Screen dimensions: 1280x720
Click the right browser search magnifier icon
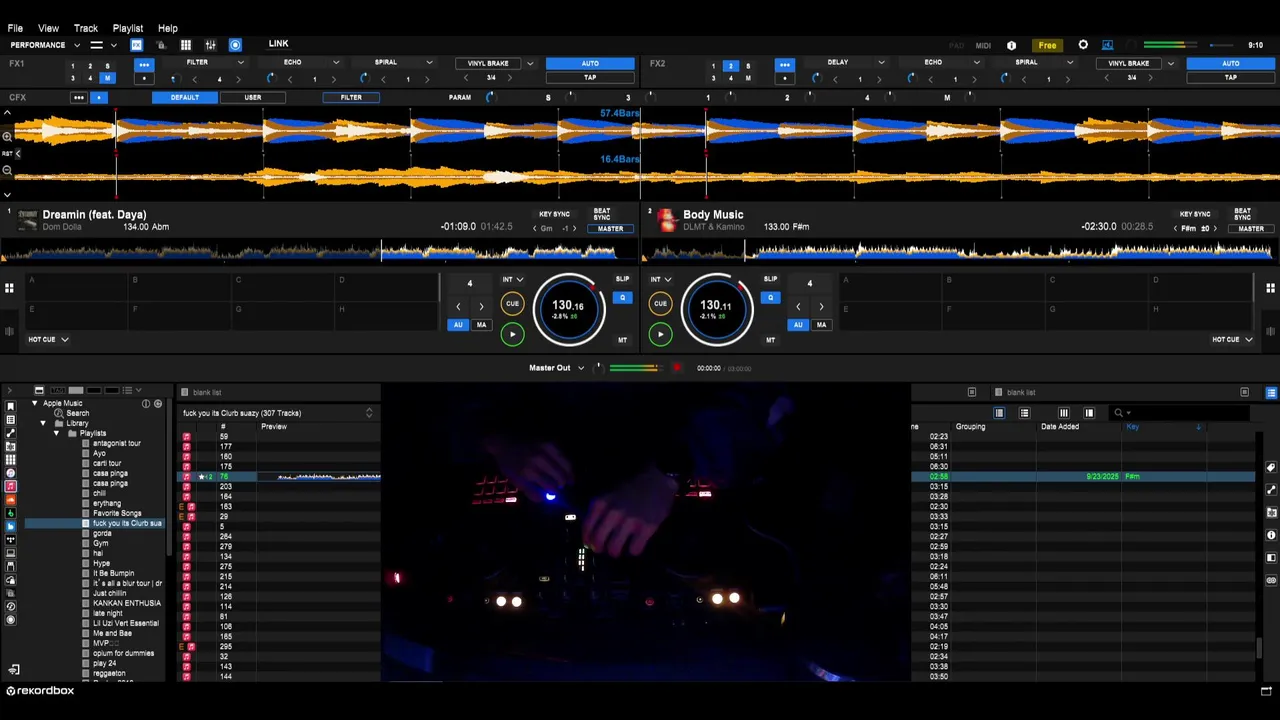(1119, 413)
